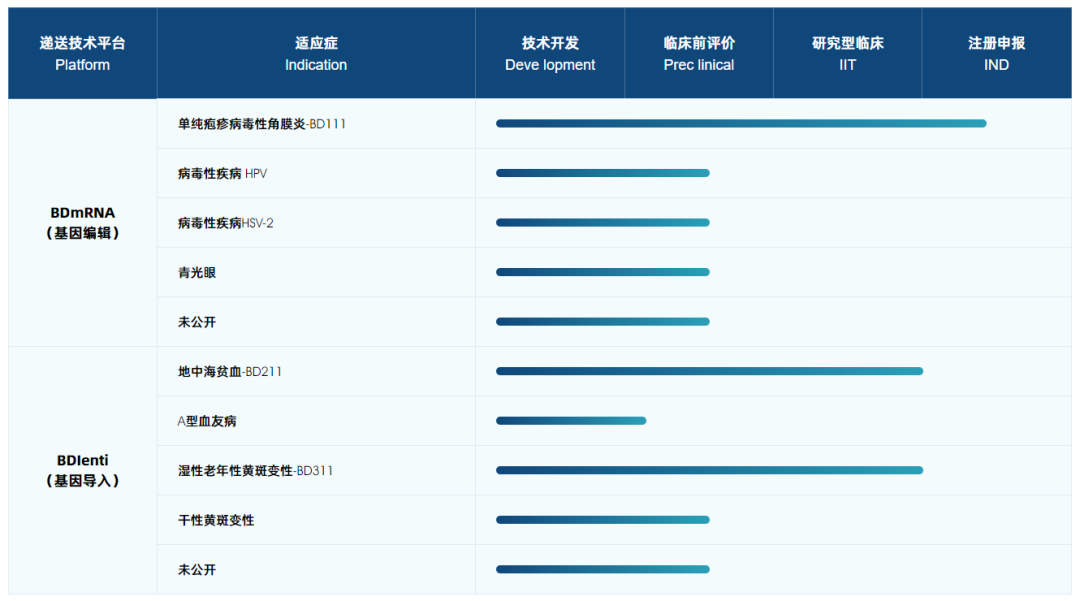The image size is (1080, 601).
Task: Select the 病毒性疾病HSV-2 indication
Action: click(x=225, y=223)
